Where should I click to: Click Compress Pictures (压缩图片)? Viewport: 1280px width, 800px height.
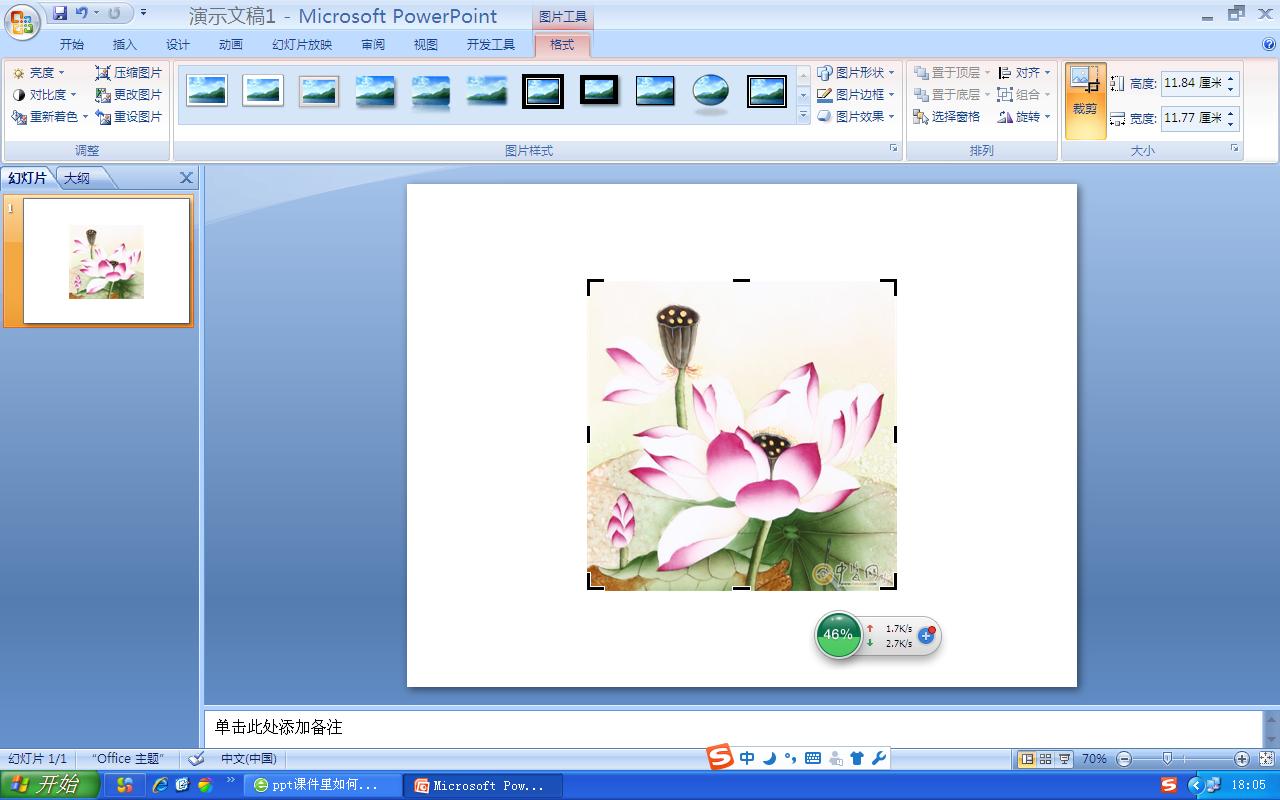click(129, 73)
